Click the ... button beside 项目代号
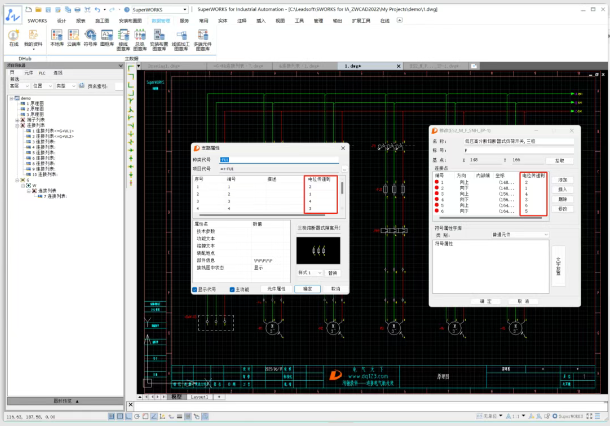610x426 pixels. [x=344, y=169]
